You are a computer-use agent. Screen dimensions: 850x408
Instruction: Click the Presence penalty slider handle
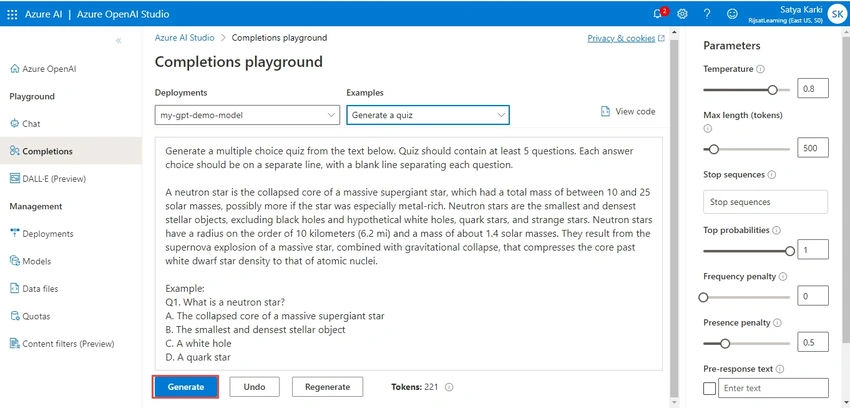(x=725, y=344)
